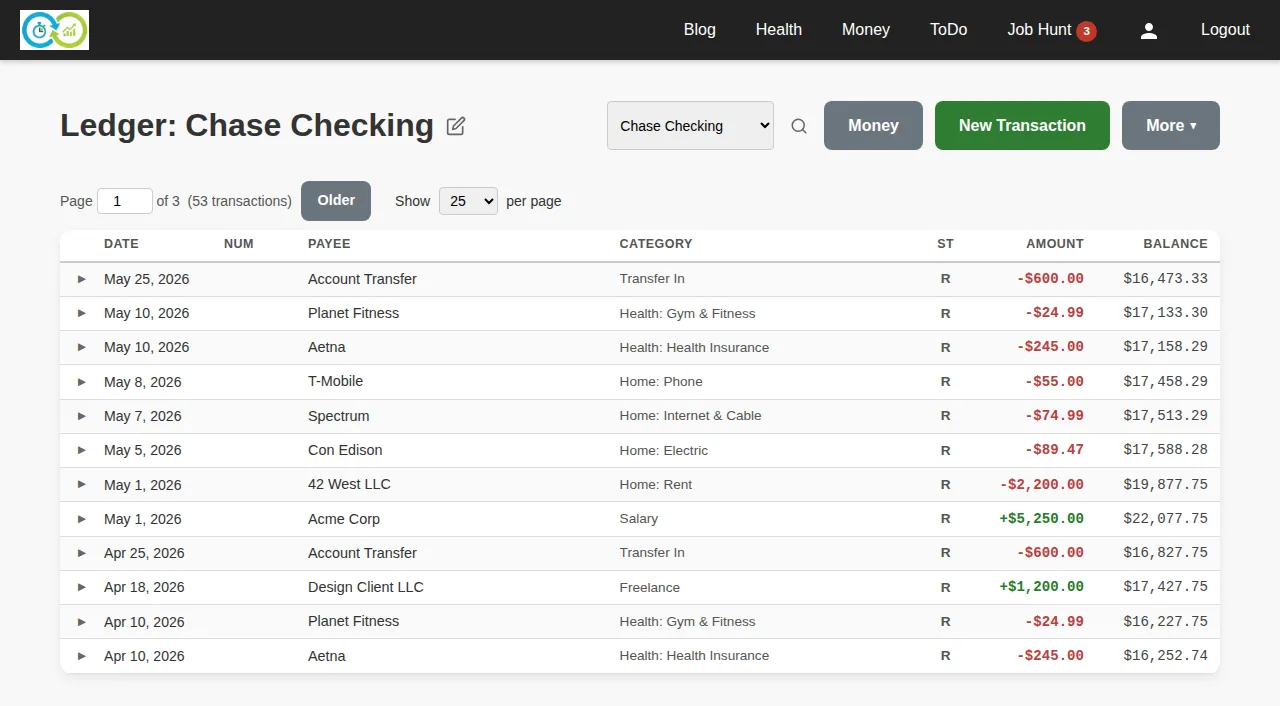The width and height of the screenshot is (1280, 706).
Task: Open the Chase Checking account dropdown
Action: pyautogui.click(x=690, y=126)
